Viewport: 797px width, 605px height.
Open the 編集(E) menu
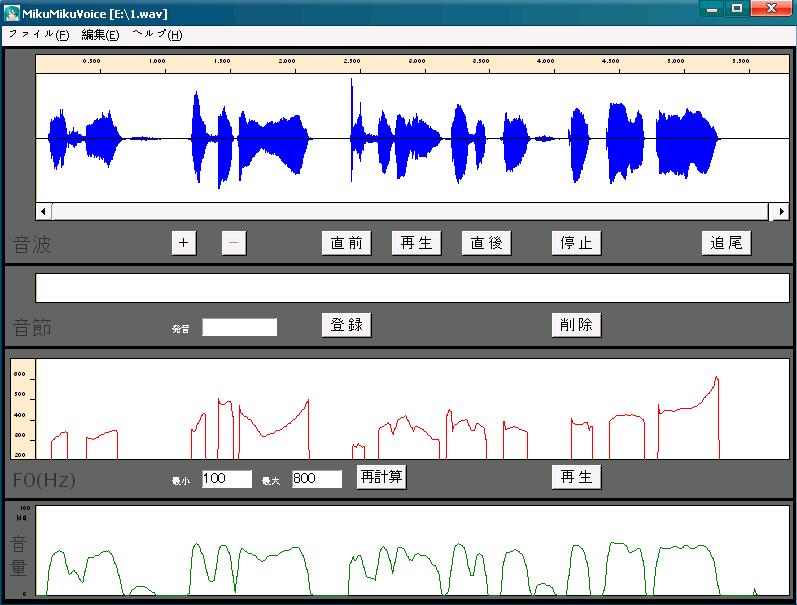(x=100, y=35)
